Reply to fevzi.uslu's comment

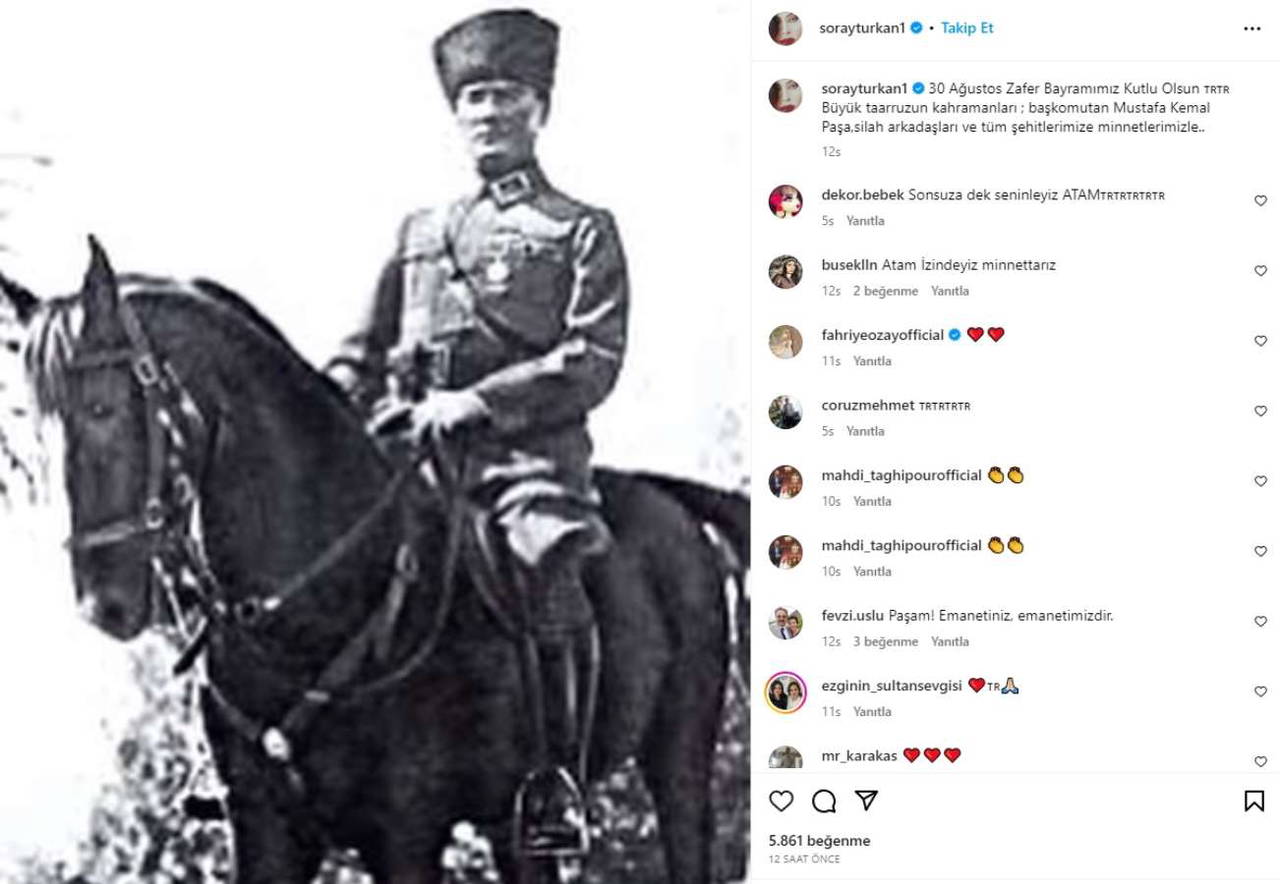949,641
